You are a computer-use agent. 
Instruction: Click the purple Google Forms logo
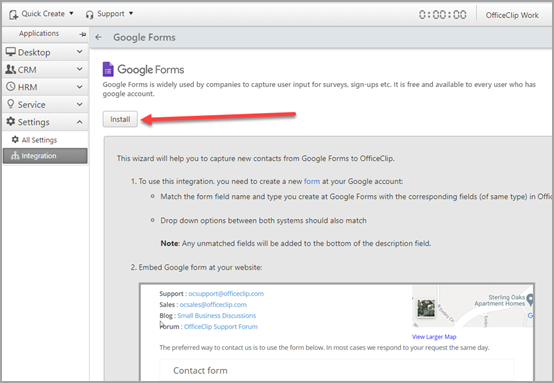point(108,69)
